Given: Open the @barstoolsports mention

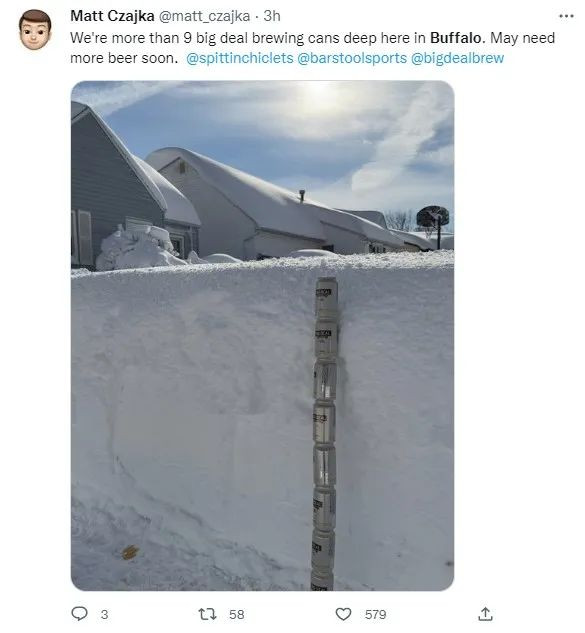Looking at the screenshot, I should pos(352,58).
